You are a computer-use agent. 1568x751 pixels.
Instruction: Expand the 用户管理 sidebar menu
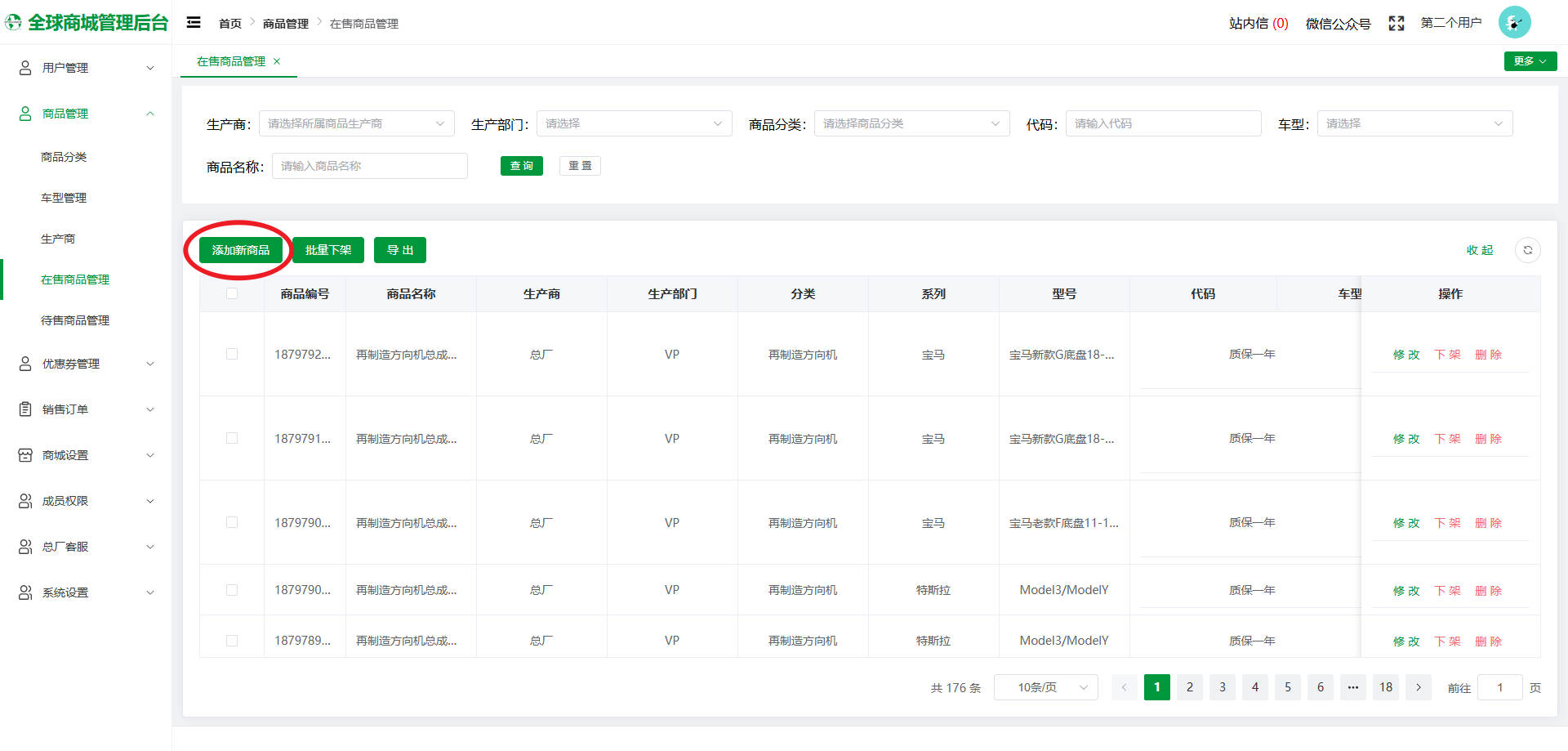86,68
